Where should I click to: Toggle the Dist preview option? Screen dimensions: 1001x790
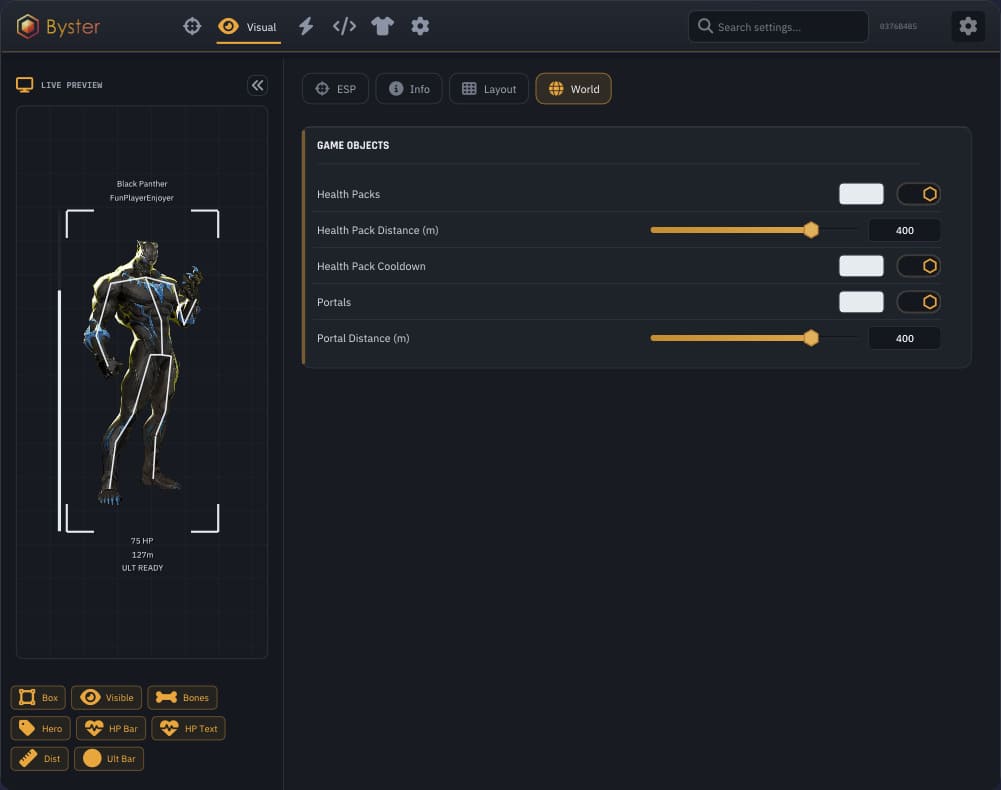click(x=40, y=759)
